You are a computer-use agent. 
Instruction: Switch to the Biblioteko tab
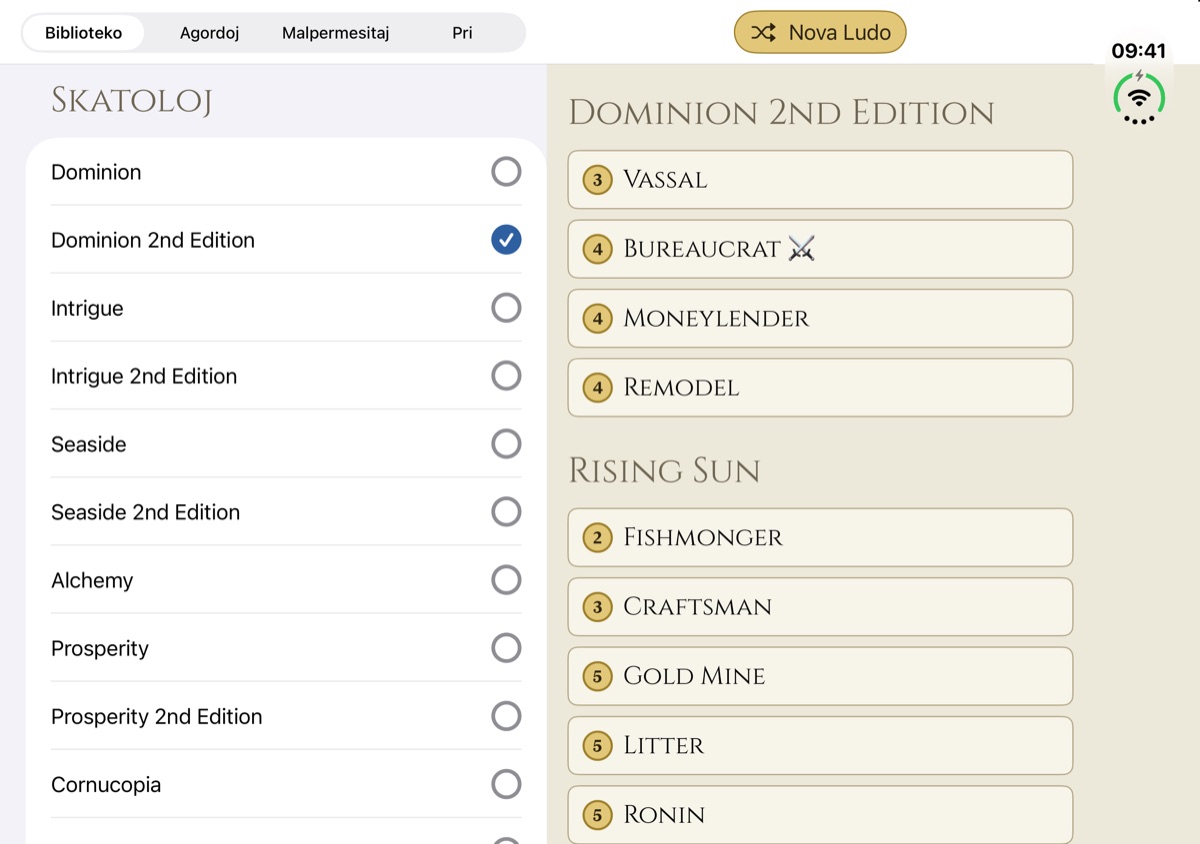click(83, 33)
